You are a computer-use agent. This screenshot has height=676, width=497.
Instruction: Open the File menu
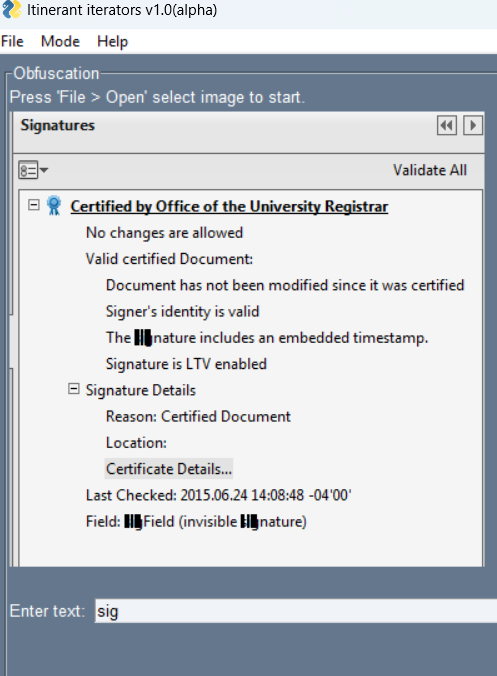(x=12, y=41)
